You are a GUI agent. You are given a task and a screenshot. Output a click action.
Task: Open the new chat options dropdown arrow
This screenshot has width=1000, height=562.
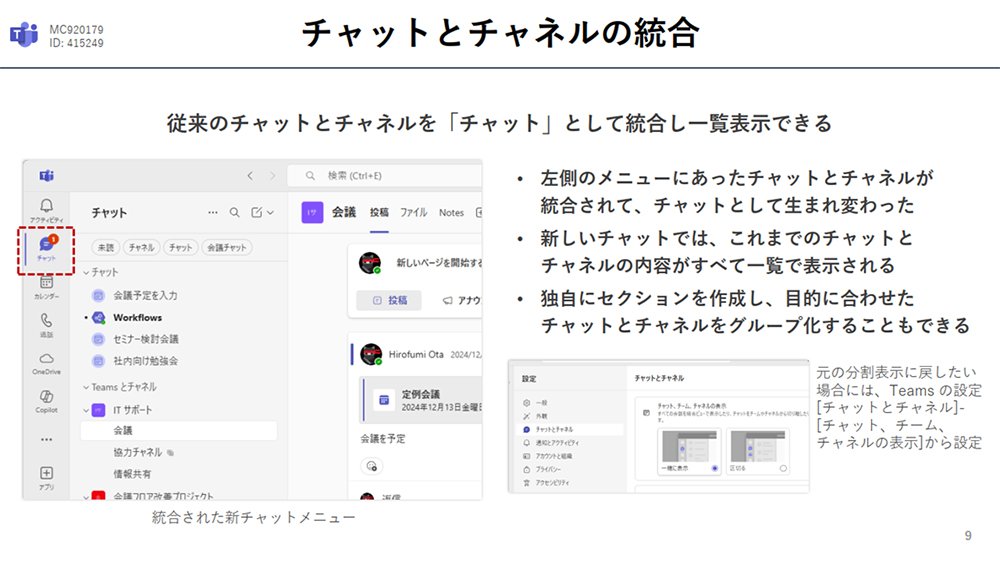270,212
